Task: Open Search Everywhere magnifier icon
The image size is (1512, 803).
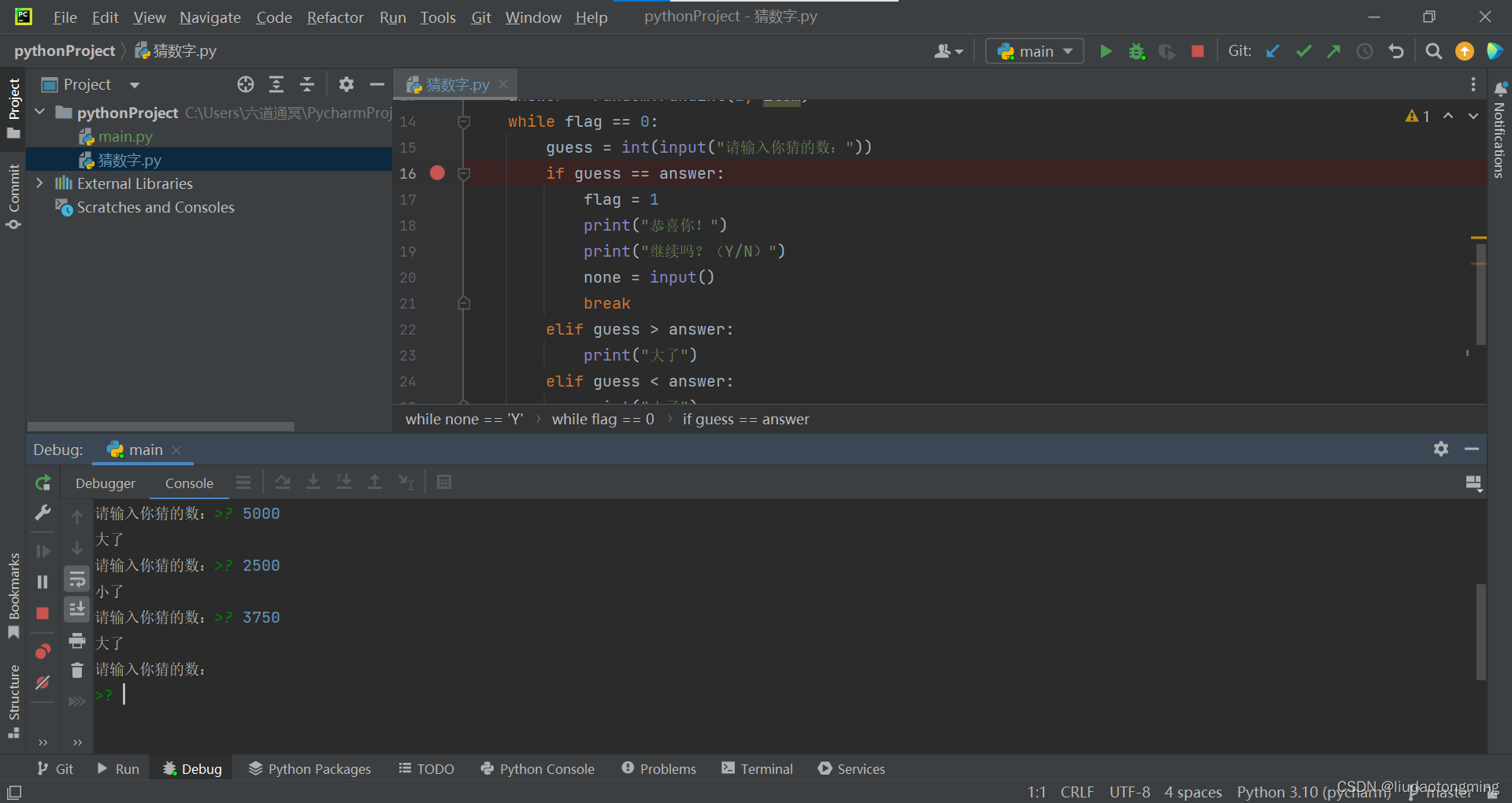Action: pos(1434,51)
